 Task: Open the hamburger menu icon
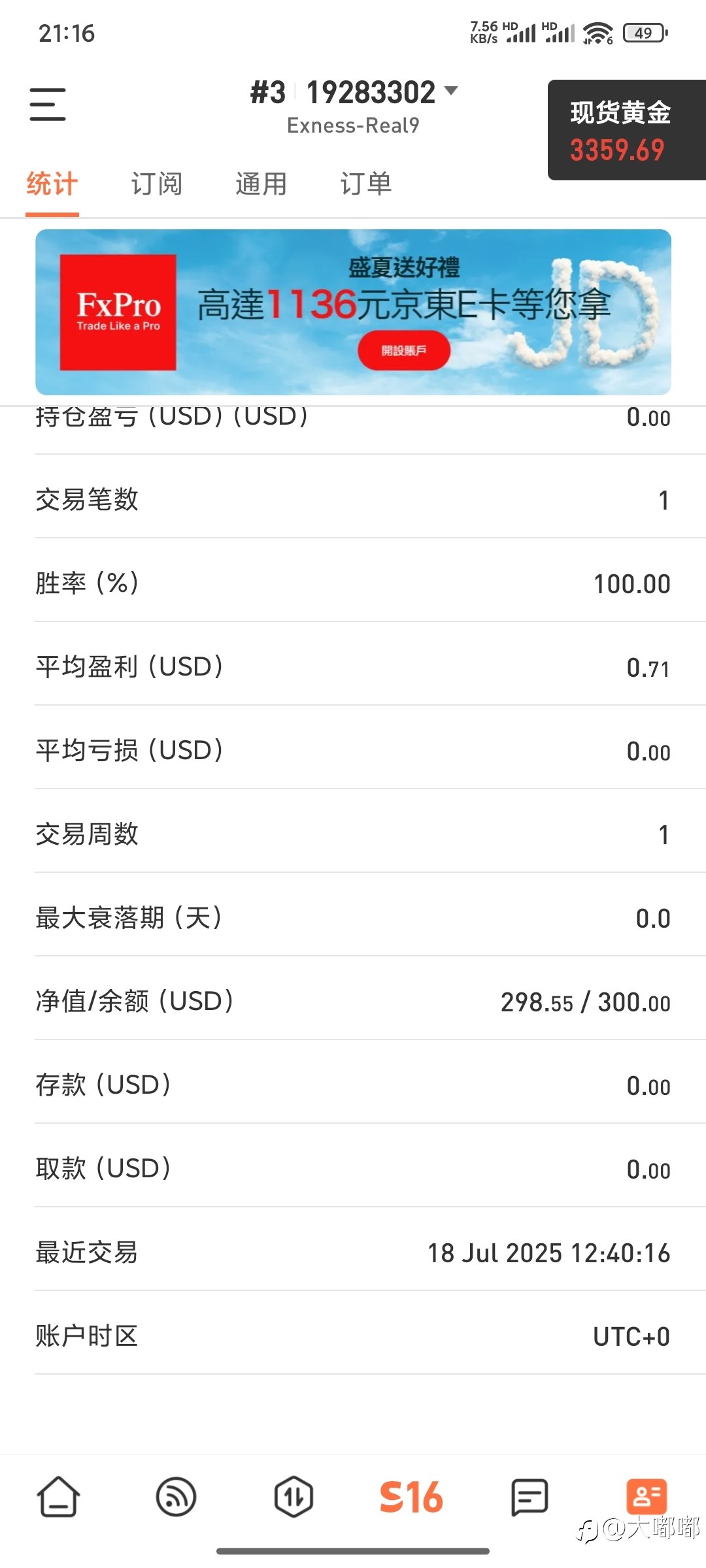tap(48, 105)
